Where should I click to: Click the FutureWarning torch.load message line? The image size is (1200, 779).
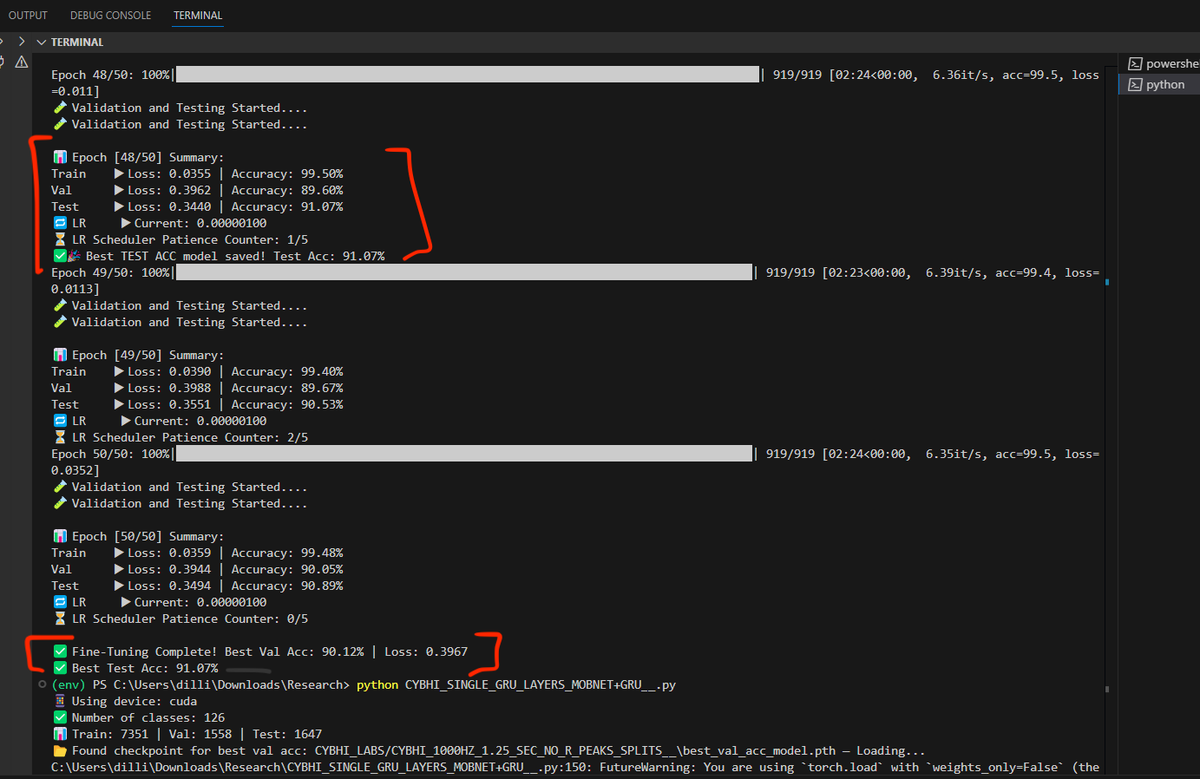pyautogui.click(x=575, y=767)
